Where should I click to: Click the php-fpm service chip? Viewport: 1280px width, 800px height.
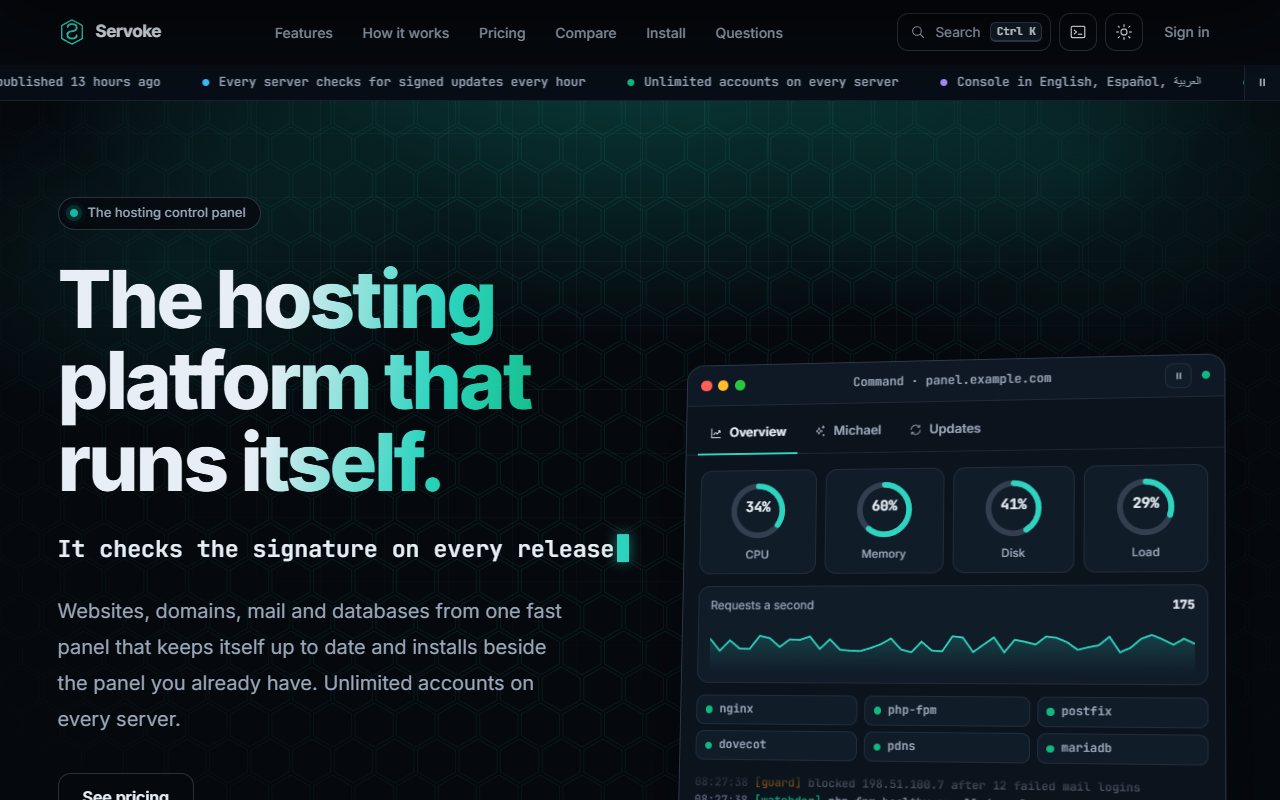[x=947, y=711]
